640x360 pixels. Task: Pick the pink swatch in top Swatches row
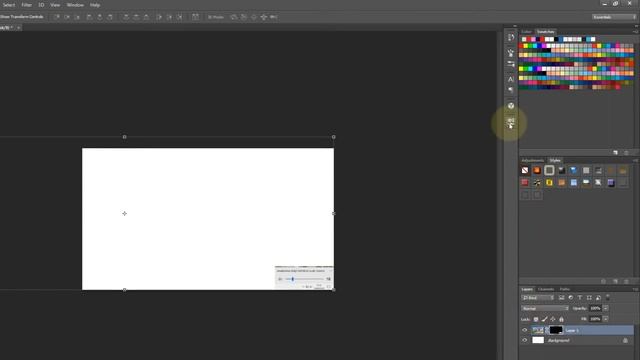click(533, 39)
